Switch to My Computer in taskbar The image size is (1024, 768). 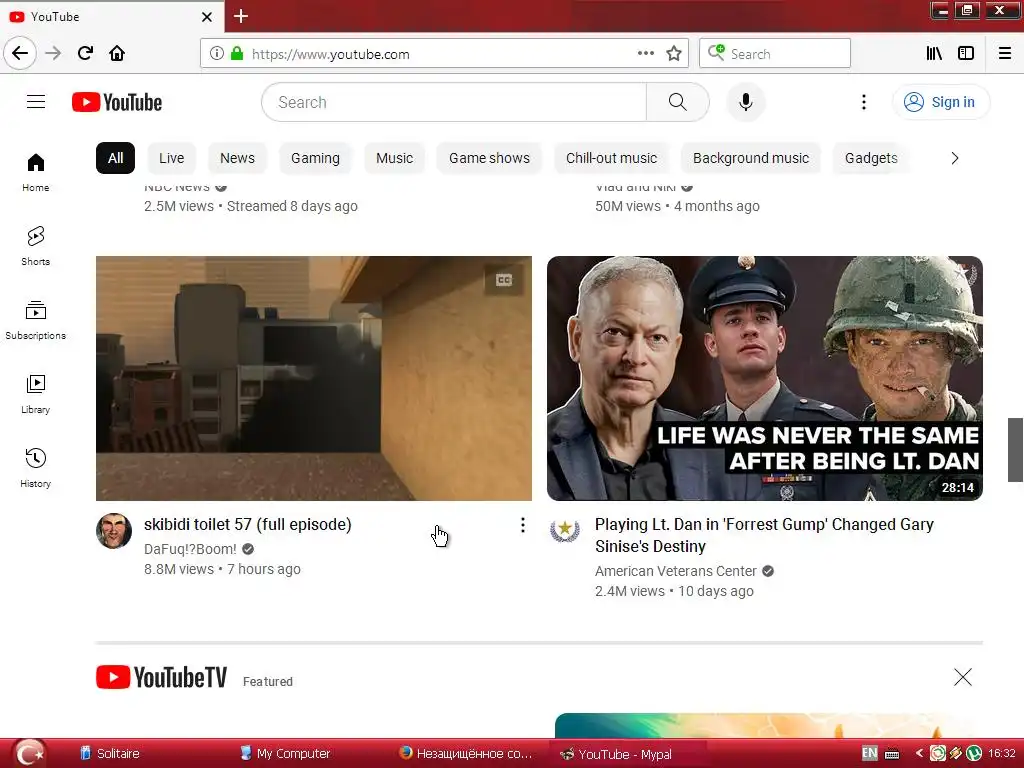(285, 754)
